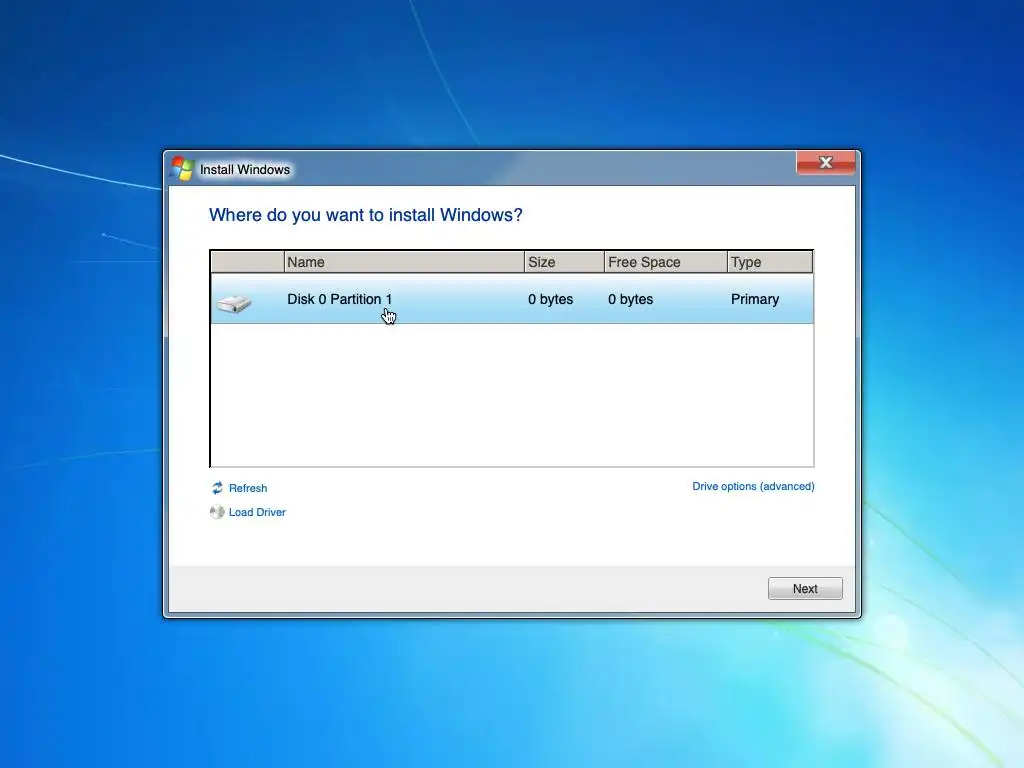Click the Windows flag icon in title bar
Screen dimensions: 1024x768
click(x=182, y=168)
